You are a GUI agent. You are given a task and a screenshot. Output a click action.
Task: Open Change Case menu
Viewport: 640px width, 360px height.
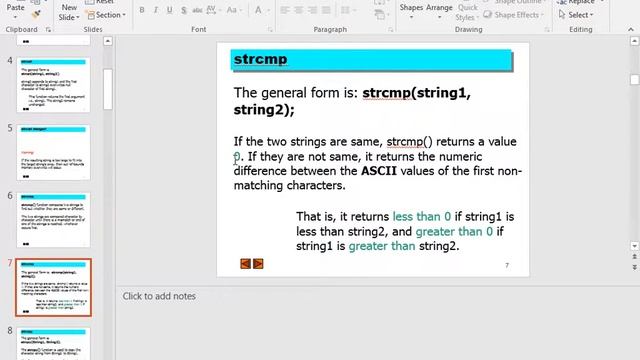pyautogui.click(x=234, y=10)
